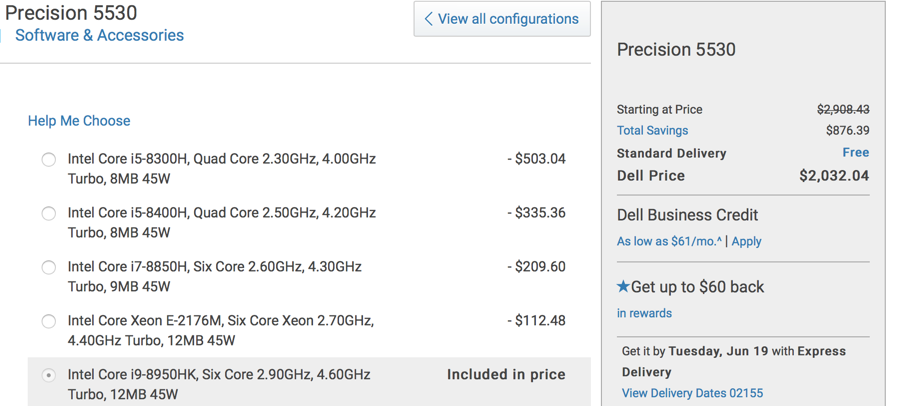Viewport: 915px width, 406px height.
Task: Select the Intel Core i5-8400H radio button
Action: coord(48,214)
